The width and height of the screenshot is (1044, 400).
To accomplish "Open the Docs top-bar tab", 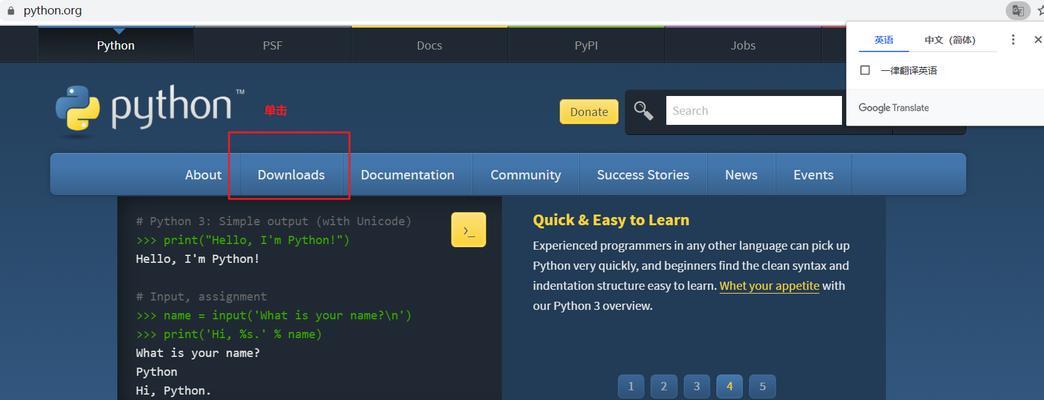I will coord(429,45).
